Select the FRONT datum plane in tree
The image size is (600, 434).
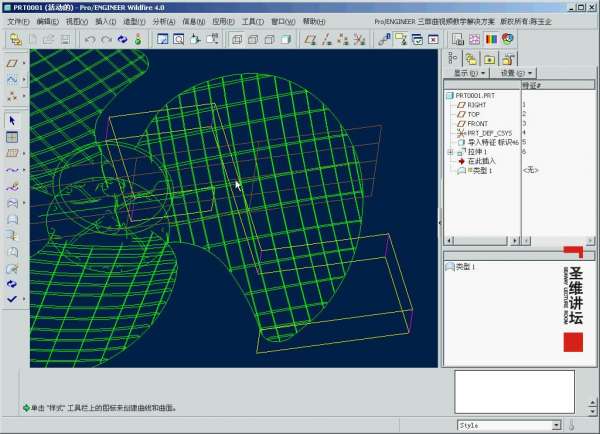click(x=478, y=123)
